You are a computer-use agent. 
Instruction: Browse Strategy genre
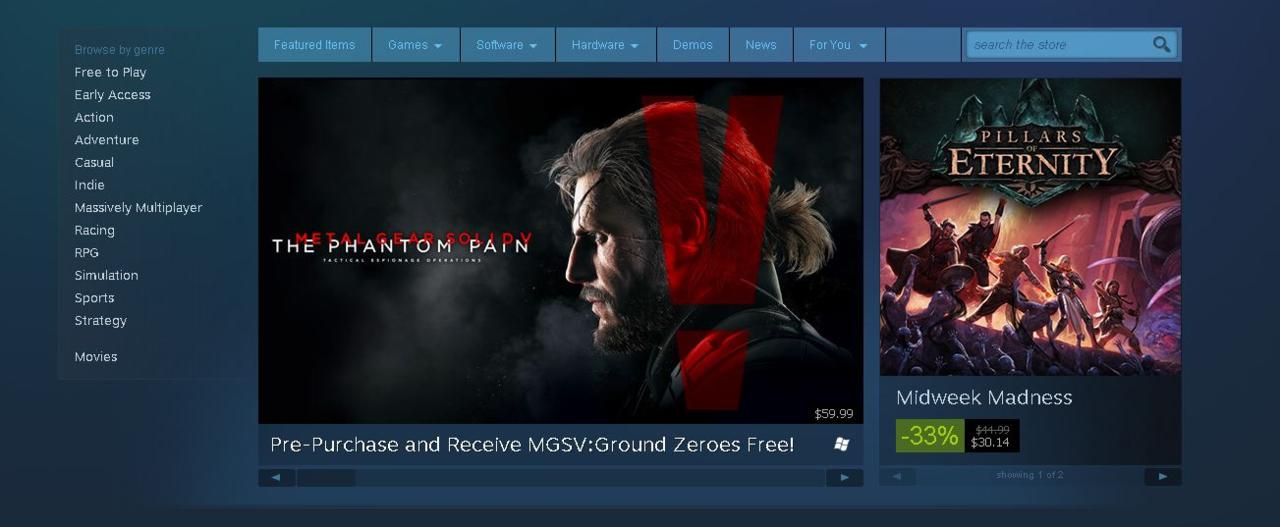[x=100, y=321]
